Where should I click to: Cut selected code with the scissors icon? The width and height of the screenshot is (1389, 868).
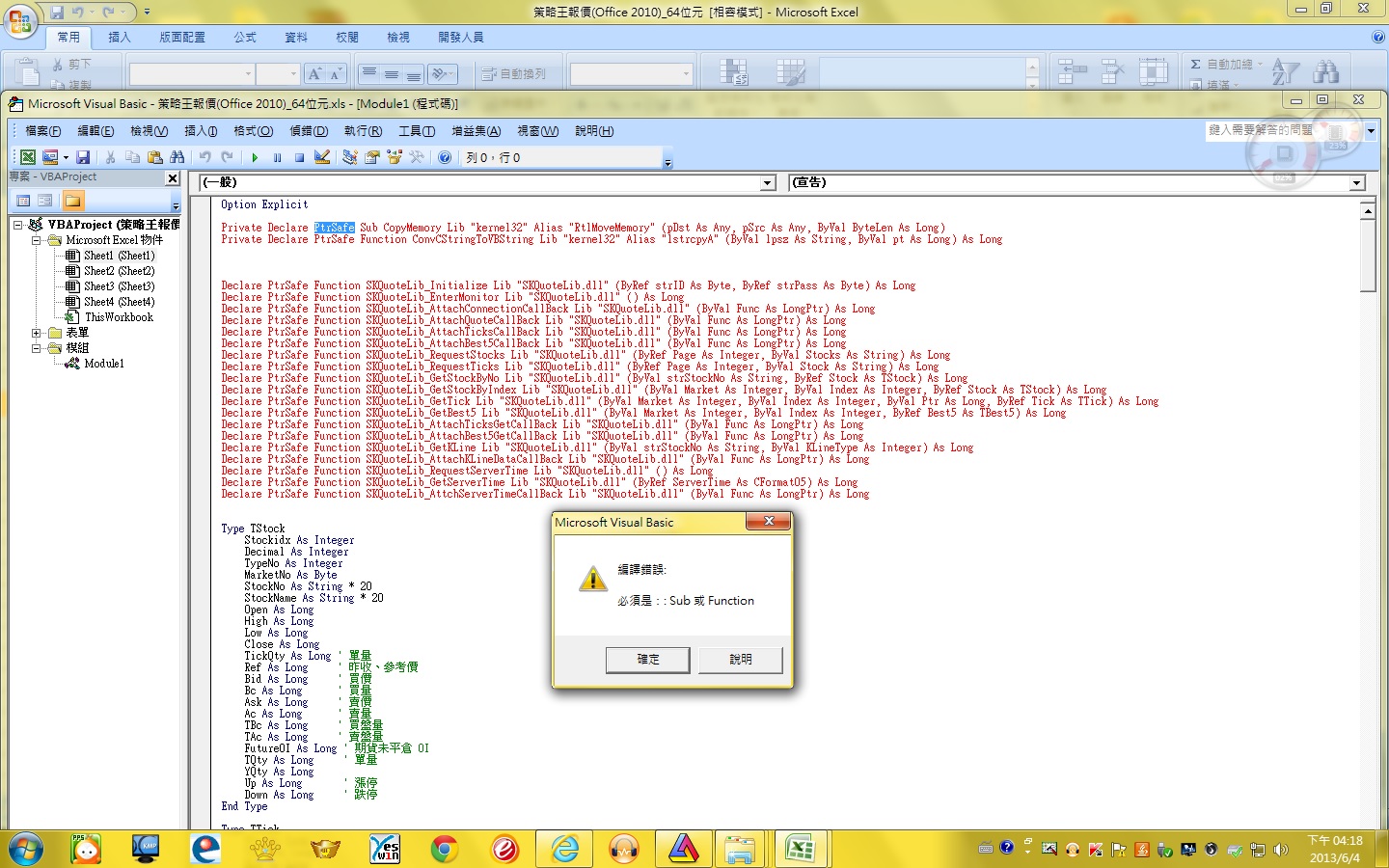pyautogui.click(x=110, y=157)
